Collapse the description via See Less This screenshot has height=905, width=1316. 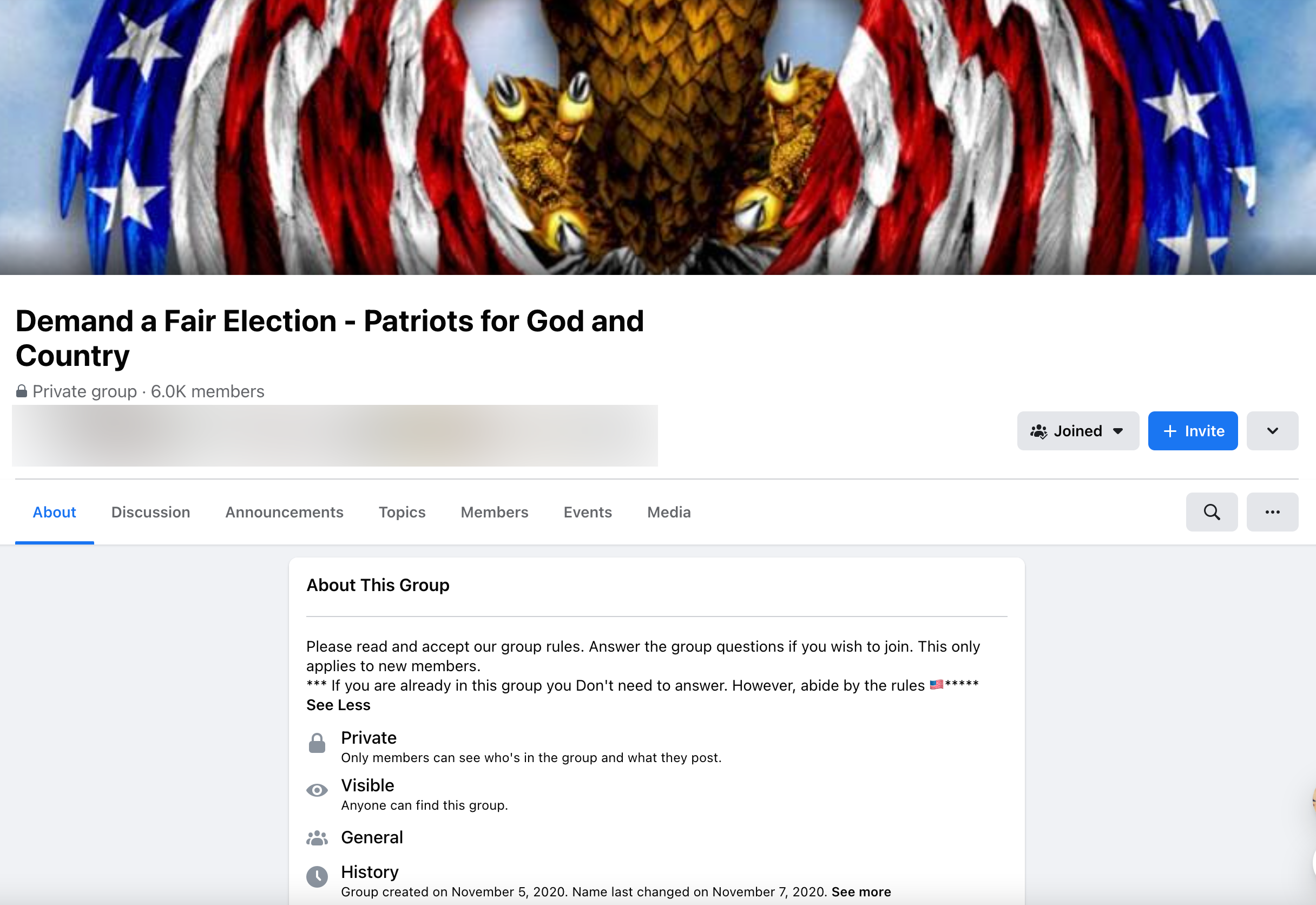point(338,705)
